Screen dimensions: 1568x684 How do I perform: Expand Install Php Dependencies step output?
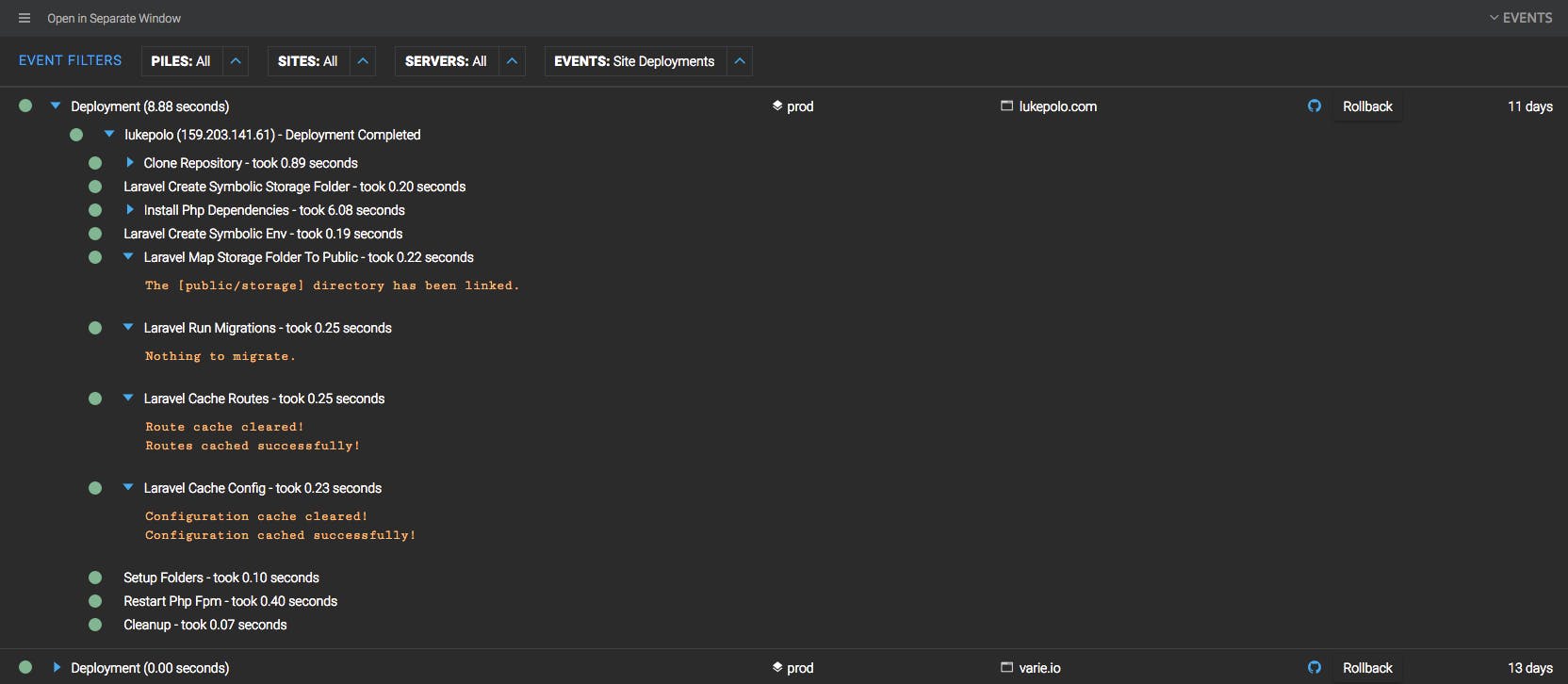coord(130,210)
